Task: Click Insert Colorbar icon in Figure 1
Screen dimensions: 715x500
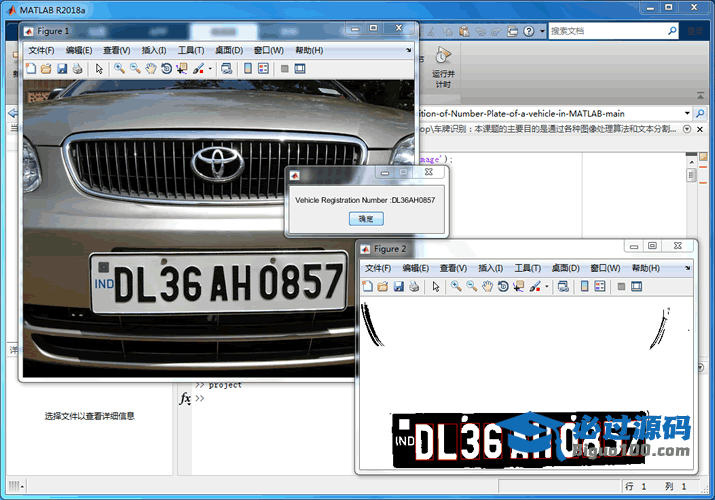Action: 248,69
